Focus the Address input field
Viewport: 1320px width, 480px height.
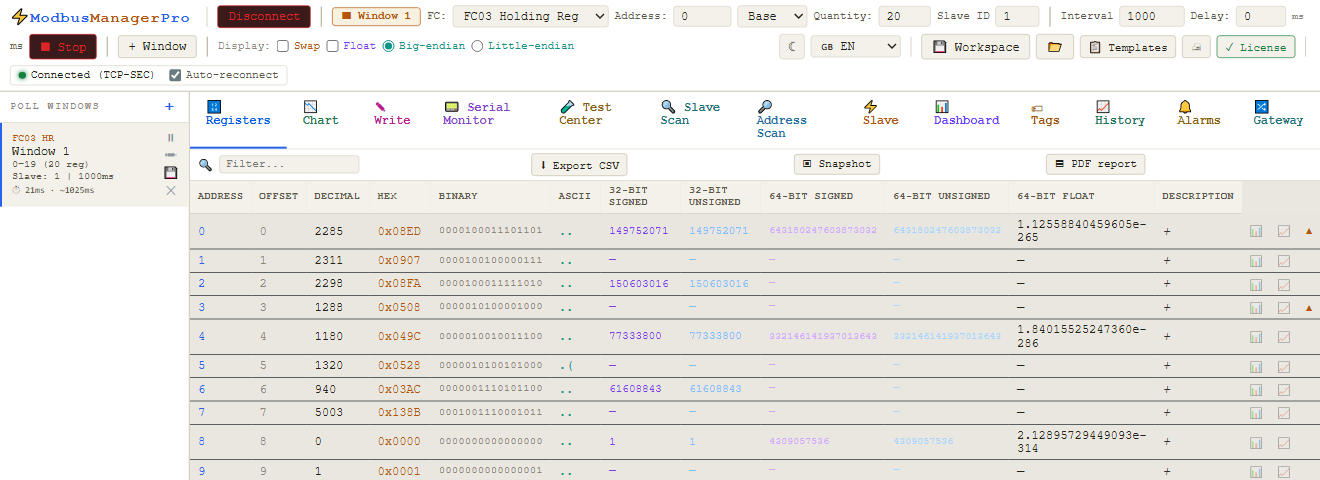point(702,16)
